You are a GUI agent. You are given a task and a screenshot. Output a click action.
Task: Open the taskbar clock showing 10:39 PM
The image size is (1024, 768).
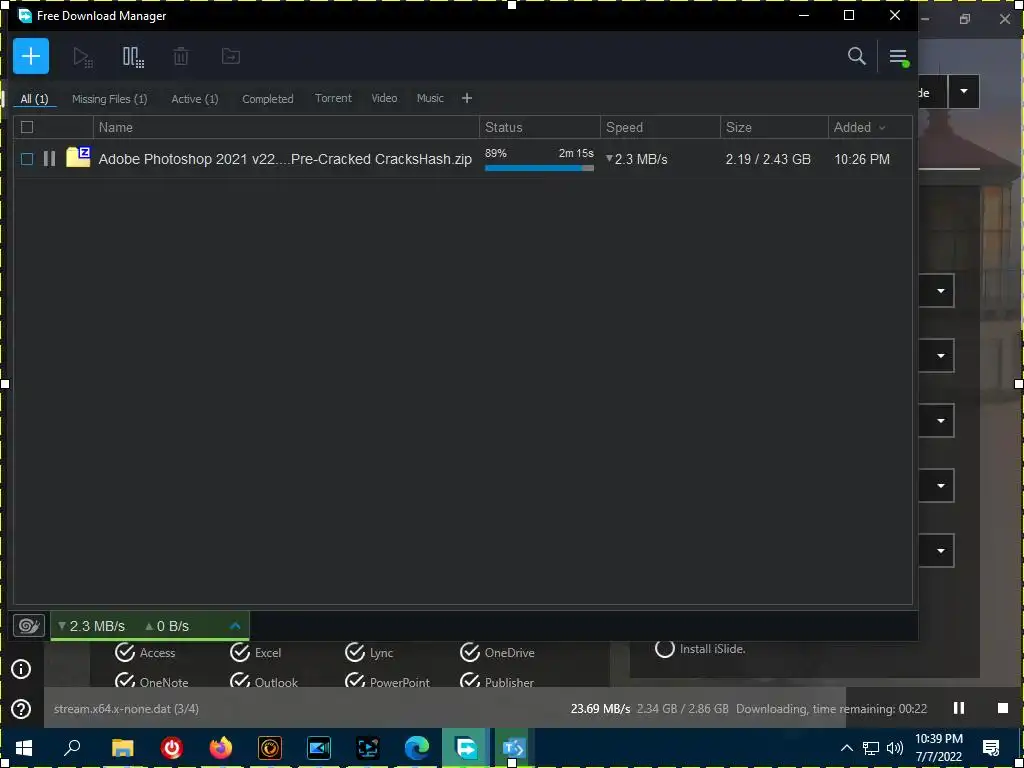pos(938,748)
